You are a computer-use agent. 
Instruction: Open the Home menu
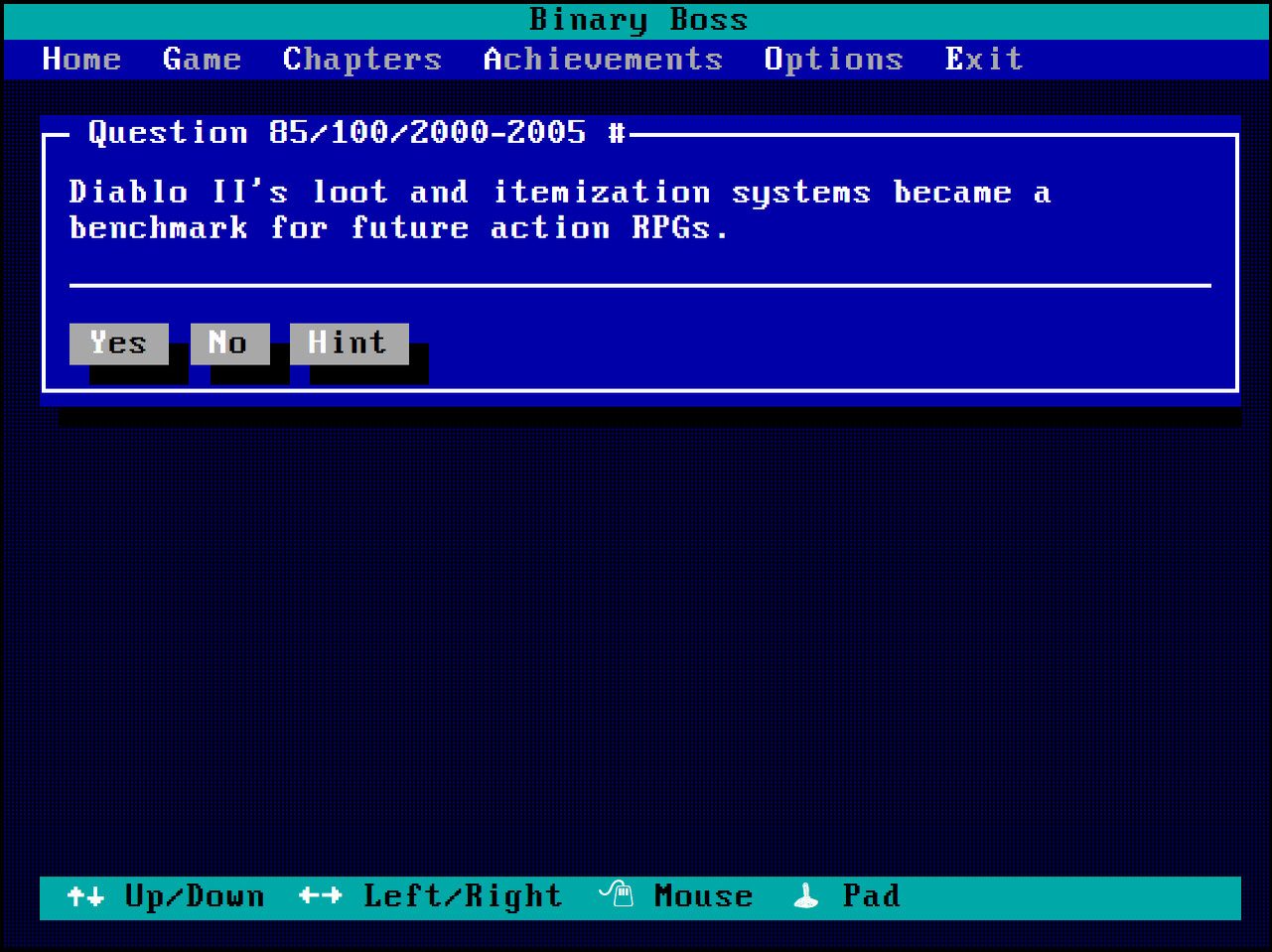tap(81, 60)
